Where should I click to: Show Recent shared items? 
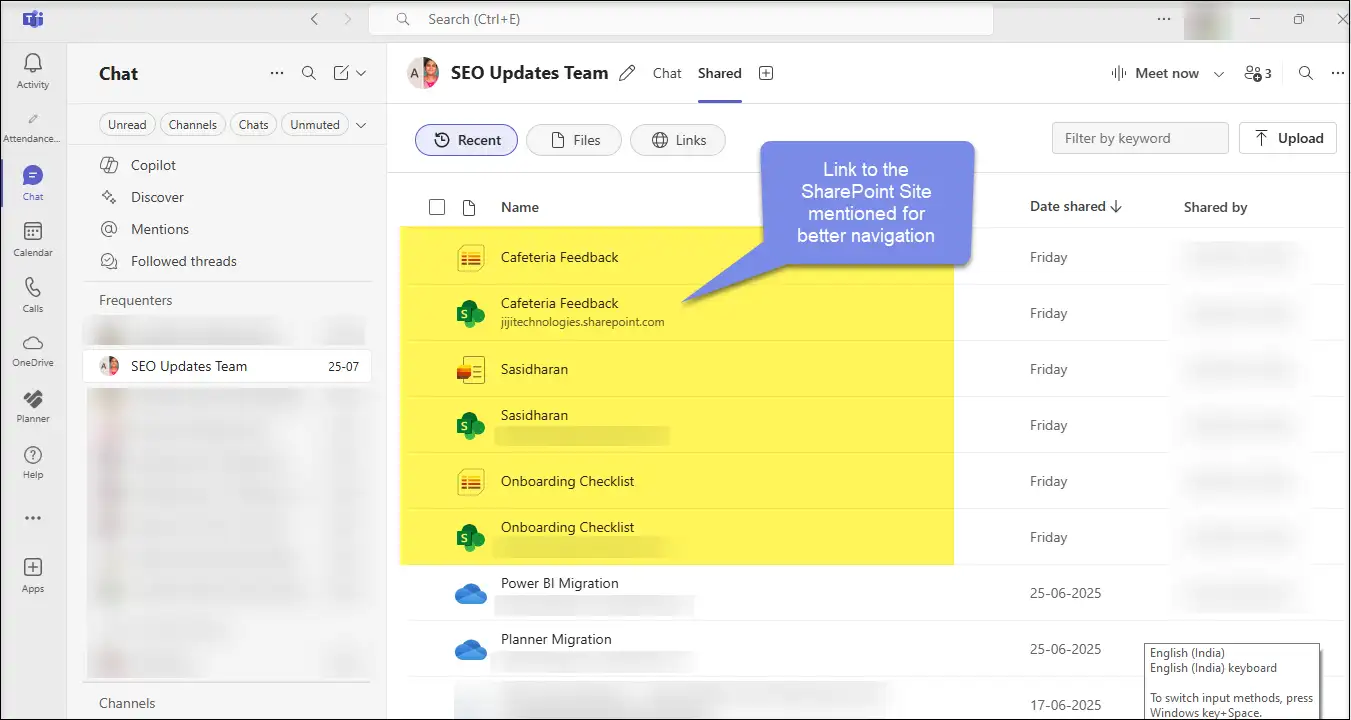[467, 140]
